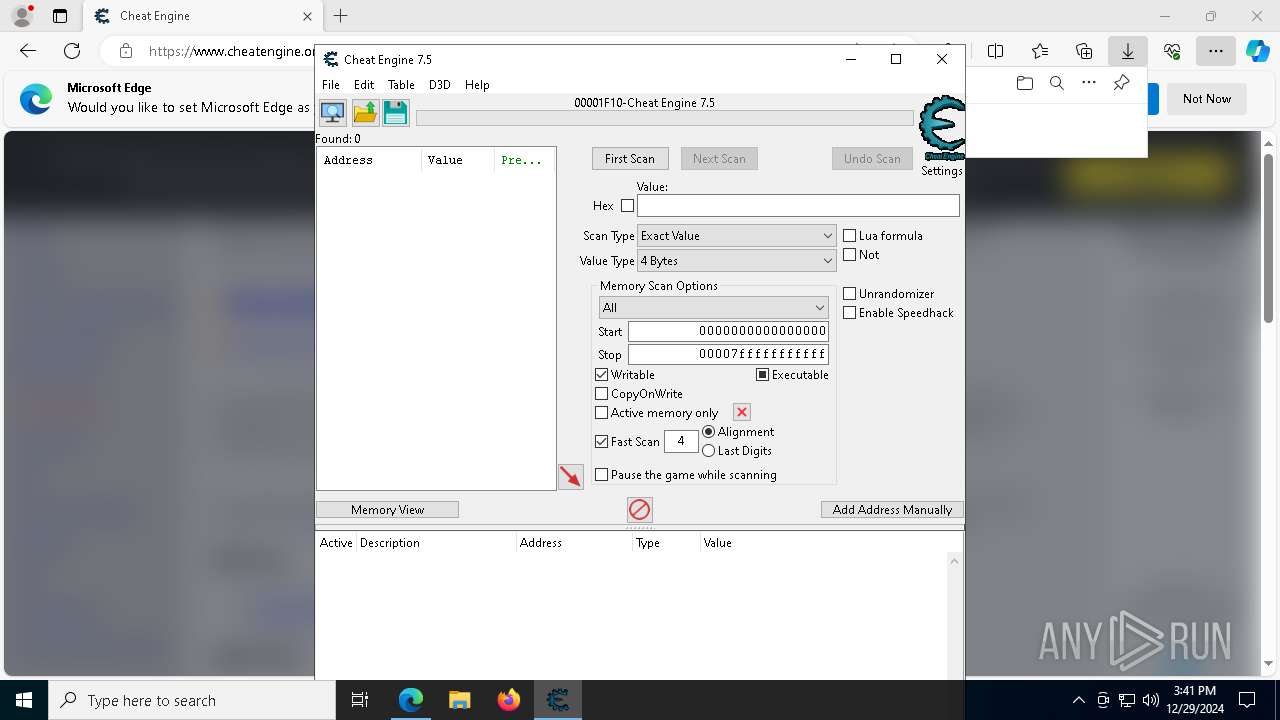The image size is (1280, 720).
Task: Open Edge settings and more ellipsis
Action: [1215, 51]
